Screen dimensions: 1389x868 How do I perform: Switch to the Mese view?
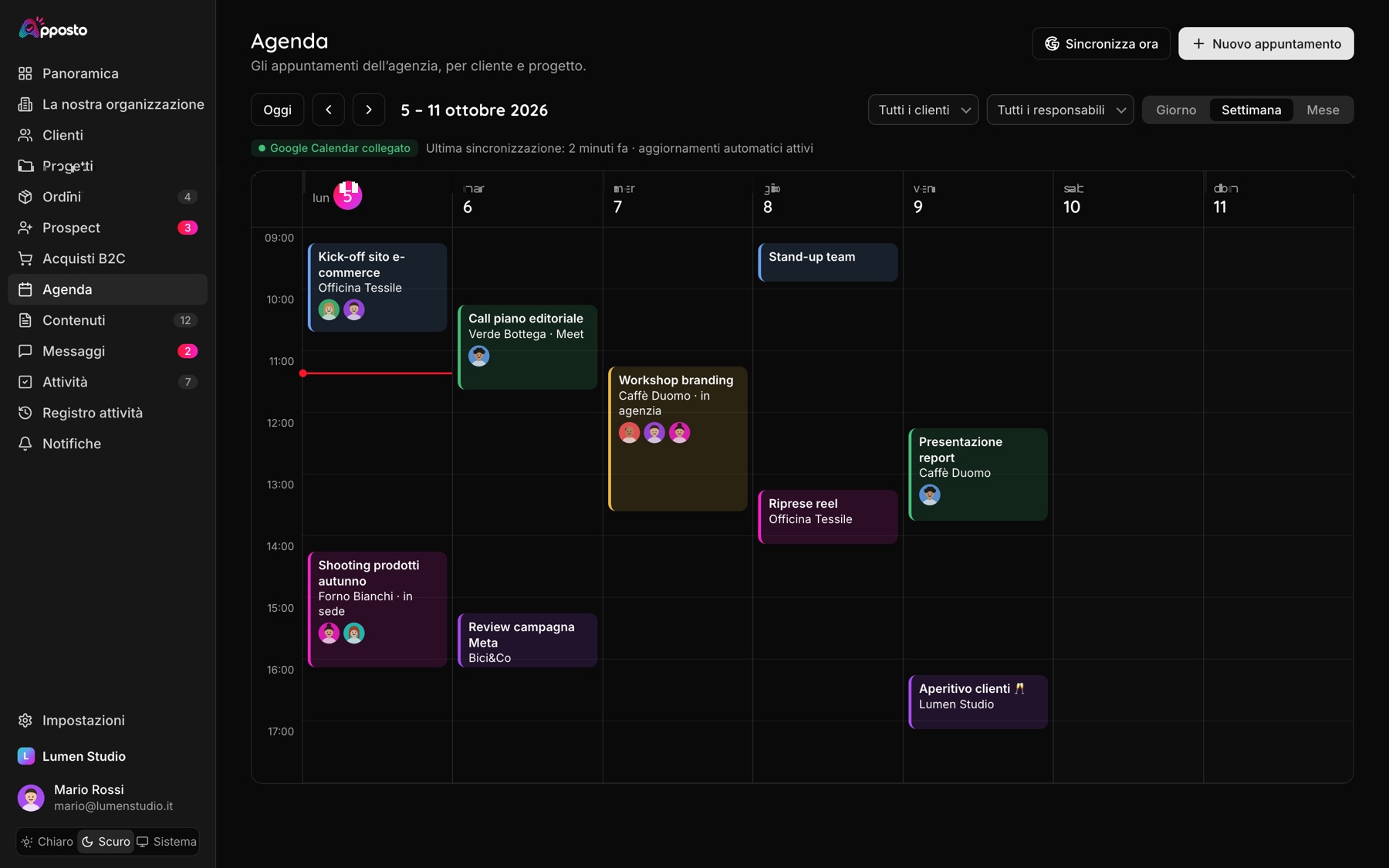click(x=1323, y=110)
